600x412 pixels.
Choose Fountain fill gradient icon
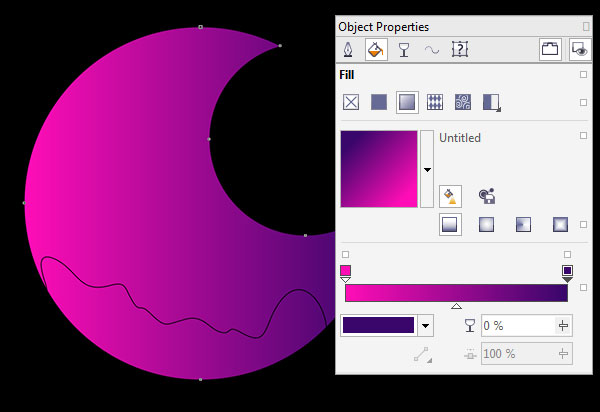coord(407,102)
